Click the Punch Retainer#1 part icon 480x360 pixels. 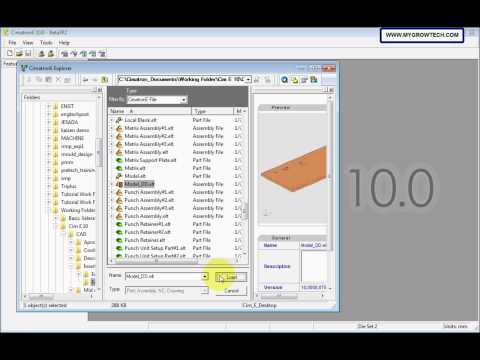tap(119, 224)
